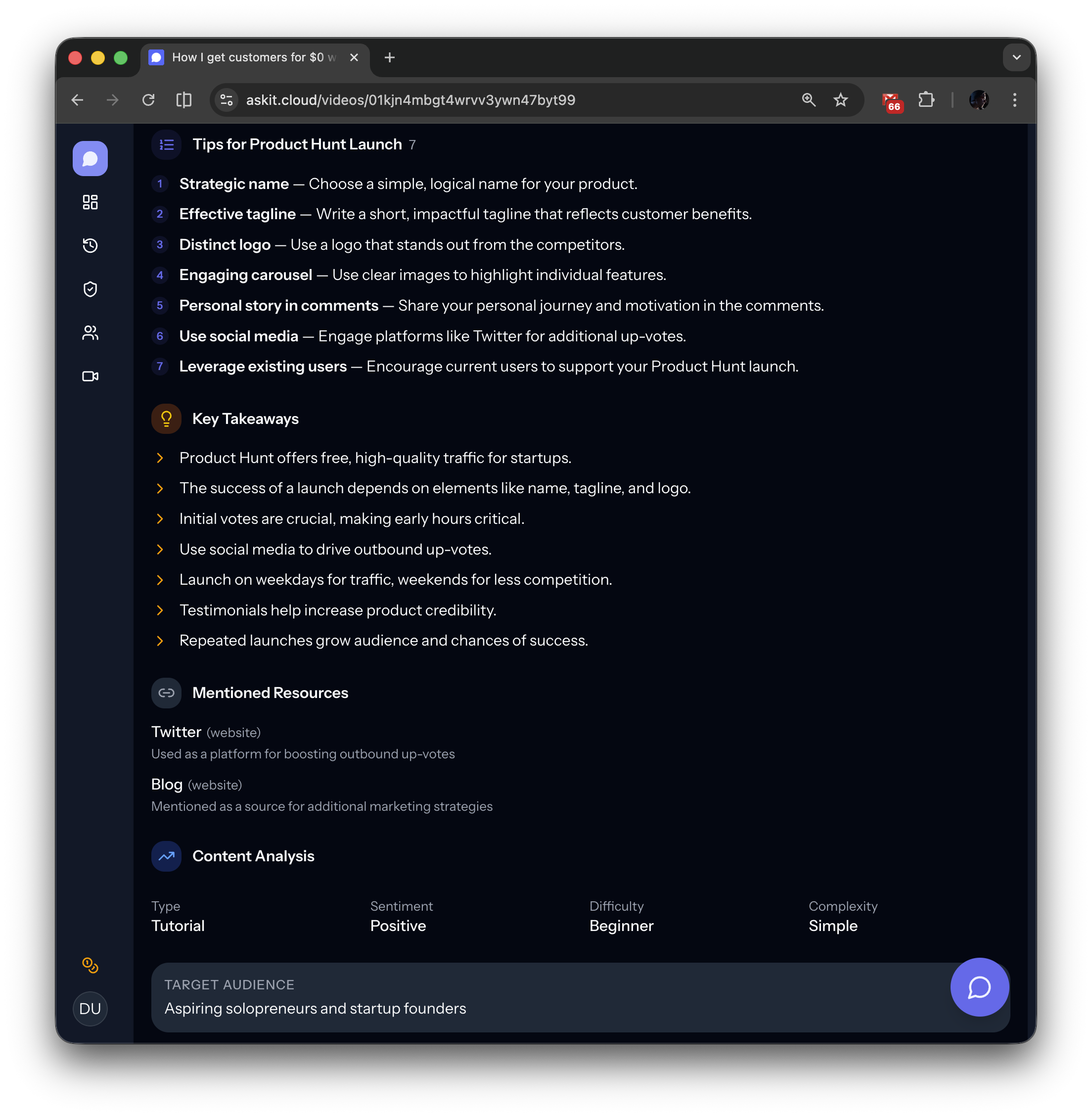Open the security shield section in sidebar
The width and height of the screenshot is (1092, 1117).
tap(90, 289)
